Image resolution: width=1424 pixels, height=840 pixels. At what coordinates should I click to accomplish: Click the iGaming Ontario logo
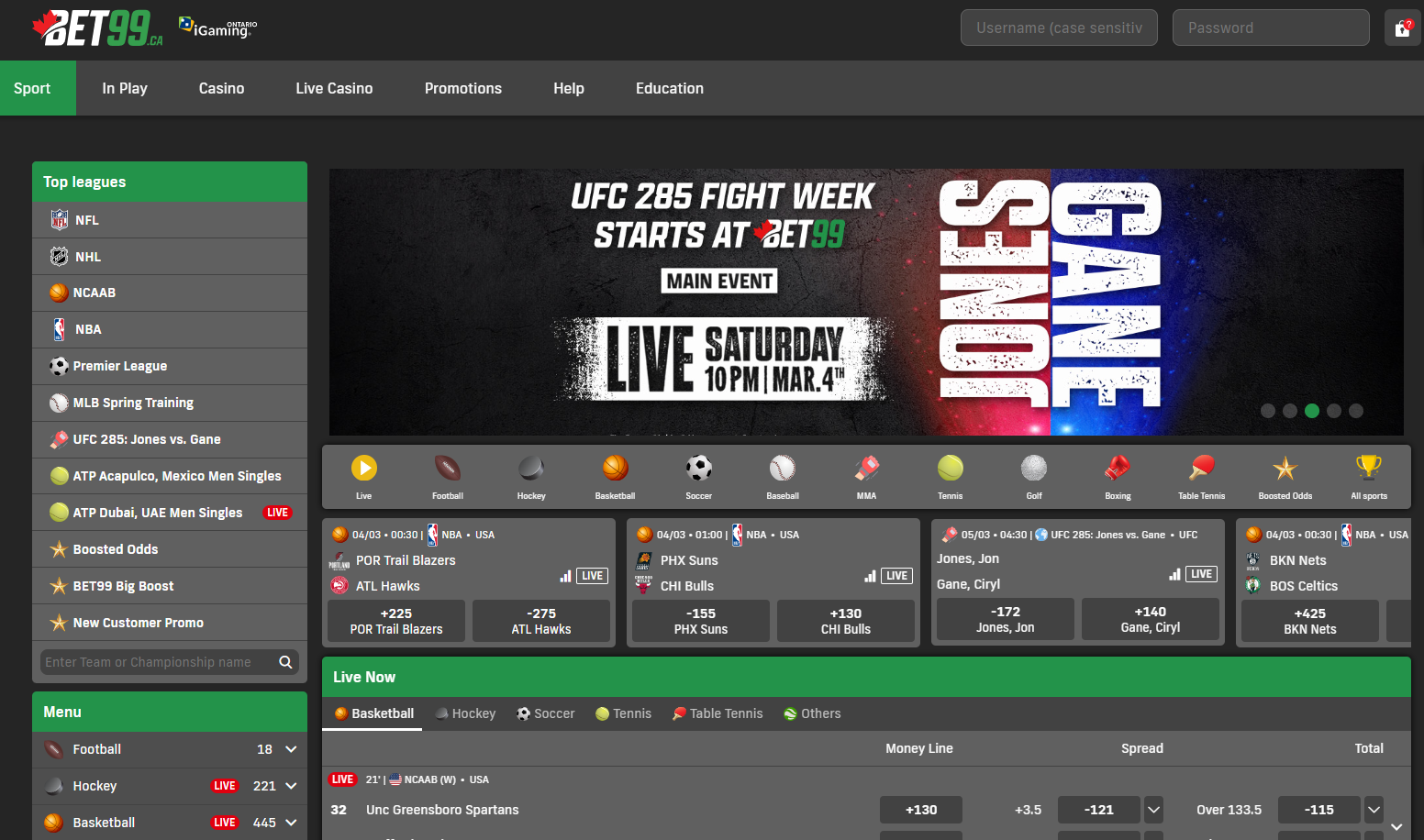218,28
